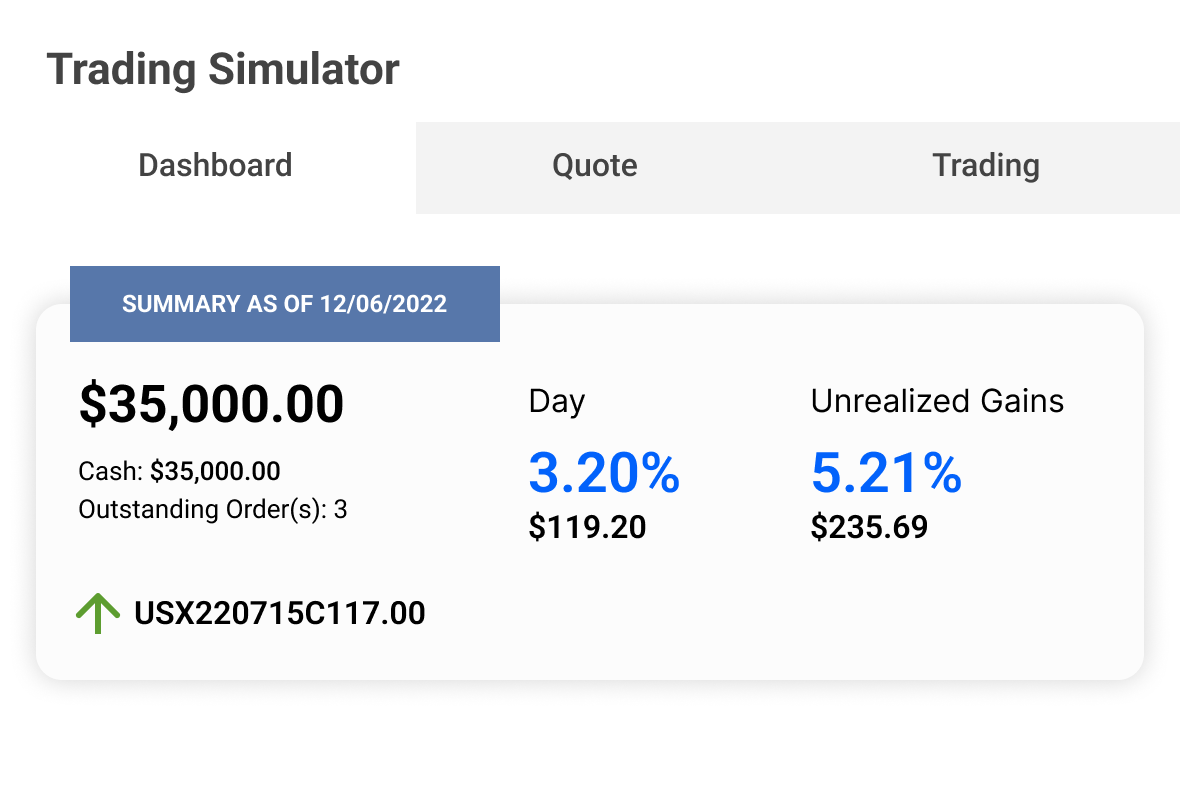Click the Summary as of 12/06/2022 banner

(284, 304)
